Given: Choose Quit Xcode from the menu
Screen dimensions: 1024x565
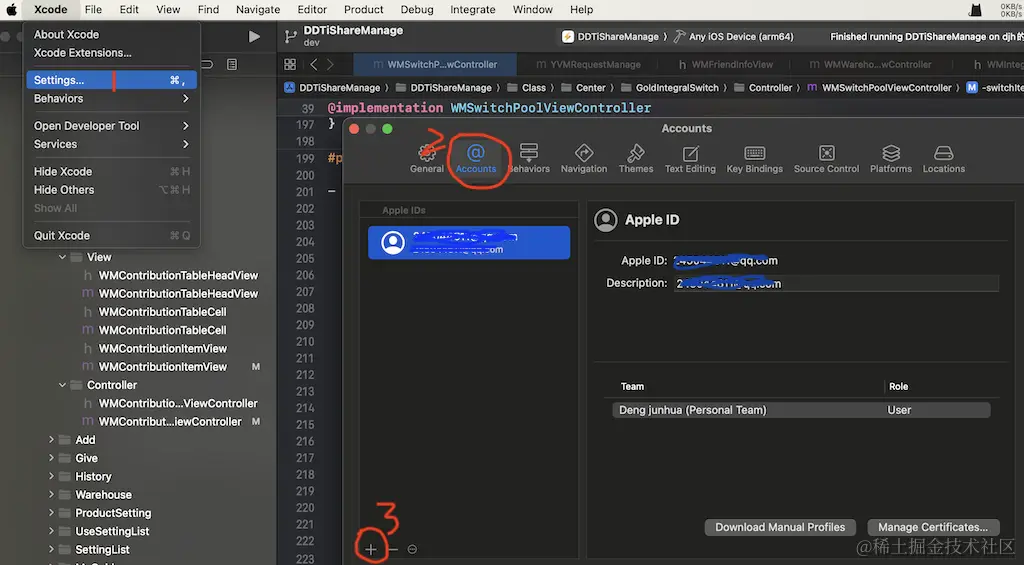Looking at the screenshot, I should click(111, 236).
